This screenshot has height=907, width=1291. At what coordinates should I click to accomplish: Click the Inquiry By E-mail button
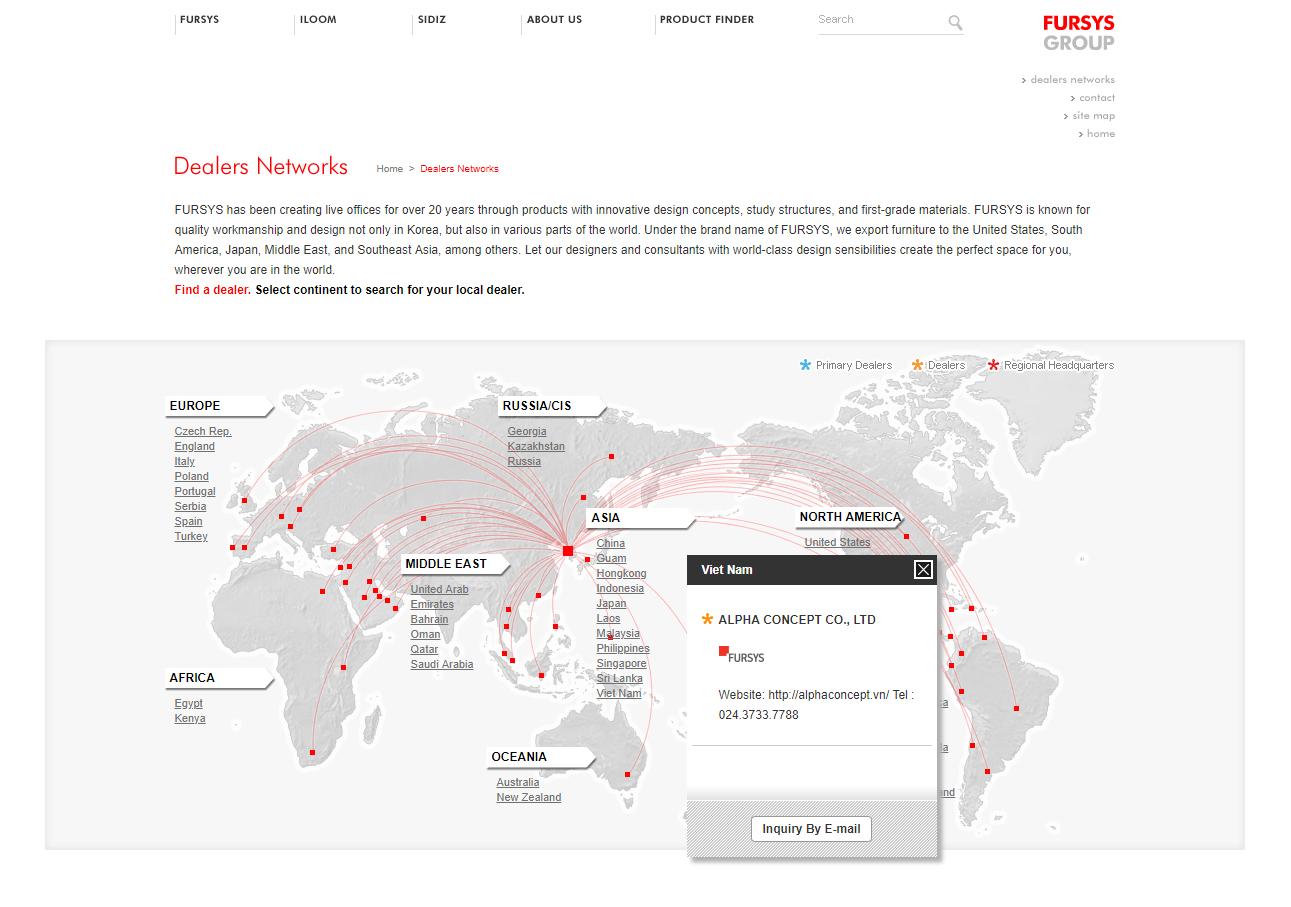811,829
